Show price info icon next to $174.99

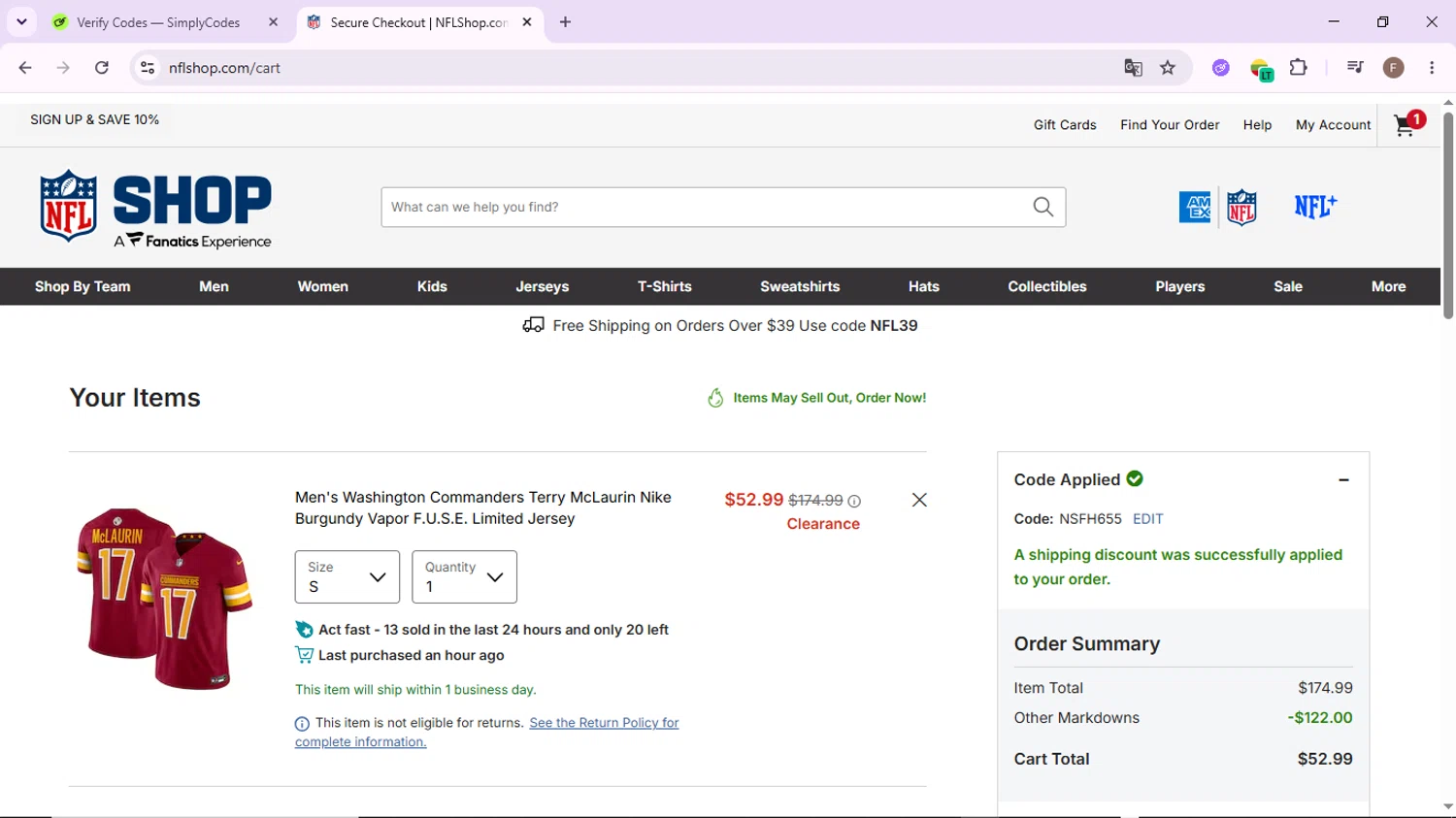[x=854, y=502]
